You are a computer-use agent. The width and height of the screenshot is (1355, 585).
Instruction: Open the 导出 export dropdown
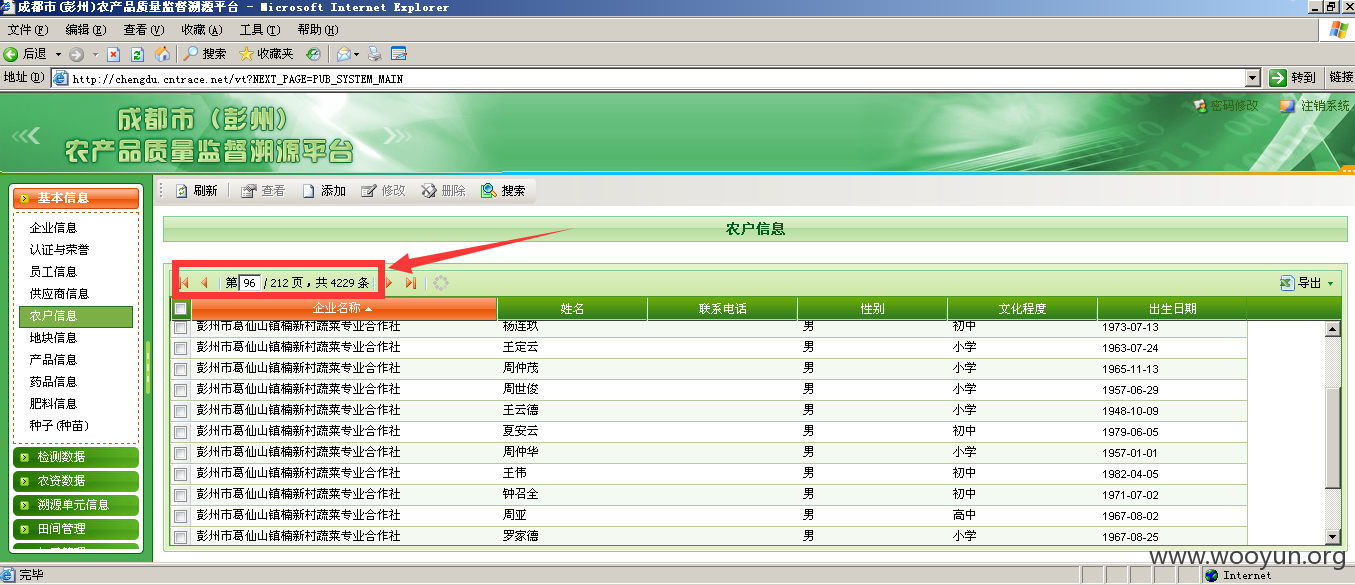tap(1307, 283)
